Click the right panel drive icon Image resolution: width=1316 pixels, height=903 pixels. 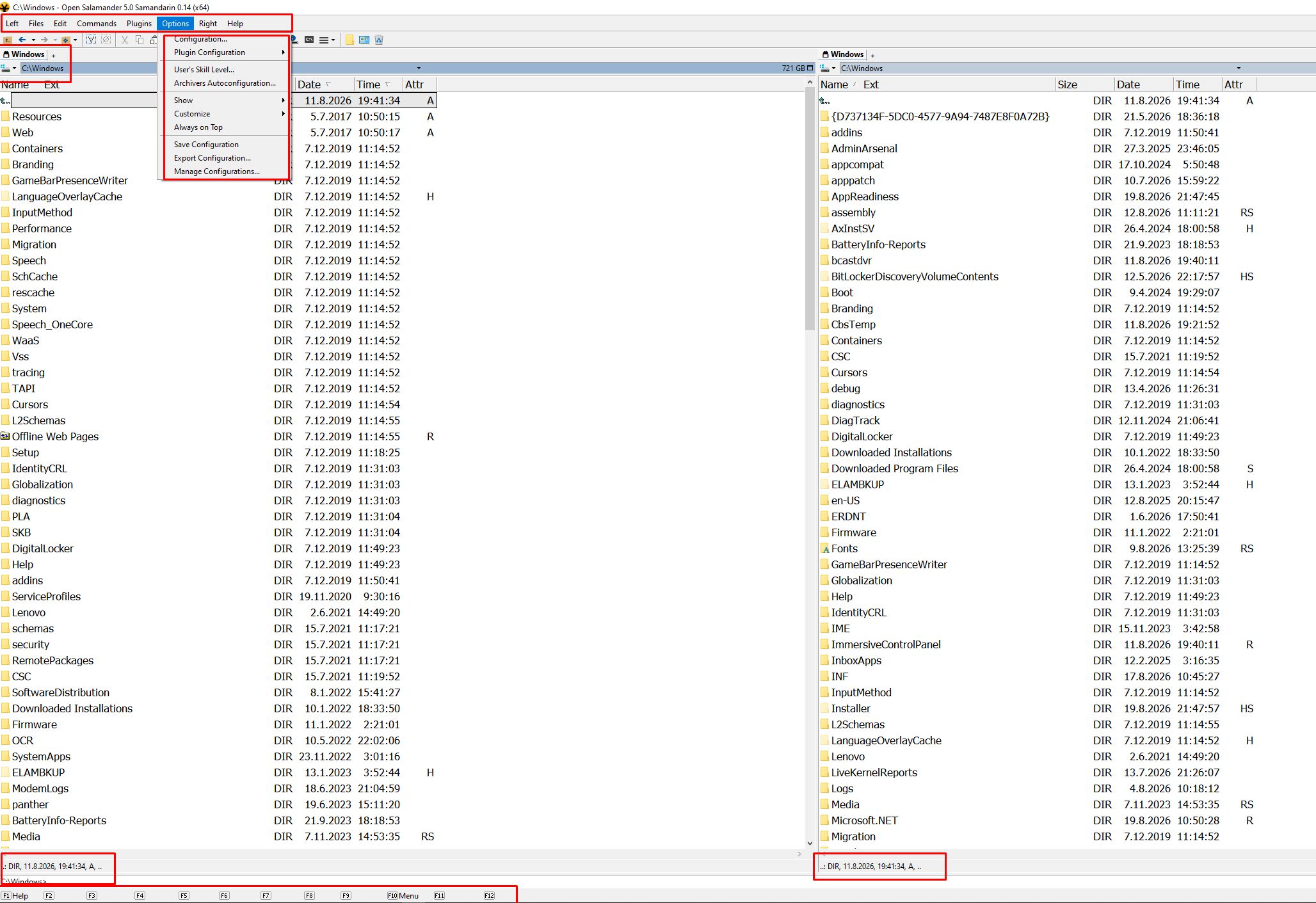824,68
